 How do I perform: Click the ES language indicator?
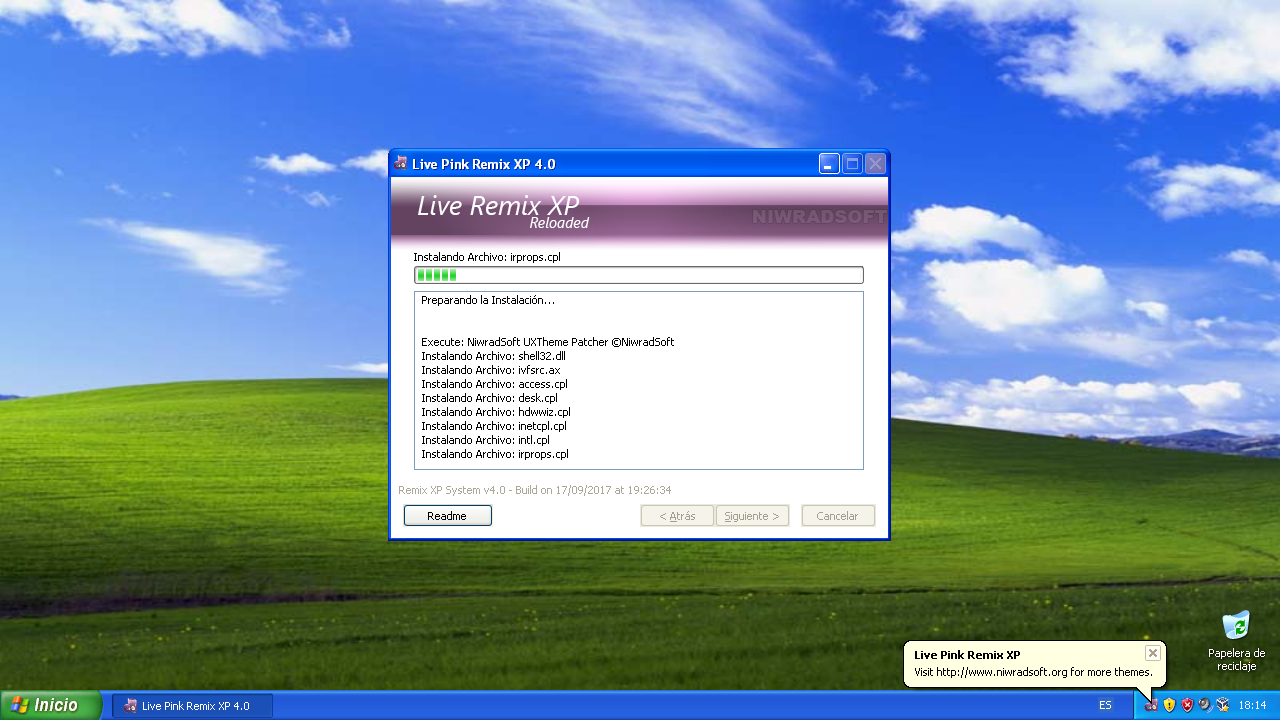pyautogui.click(x=1105, y=705)
